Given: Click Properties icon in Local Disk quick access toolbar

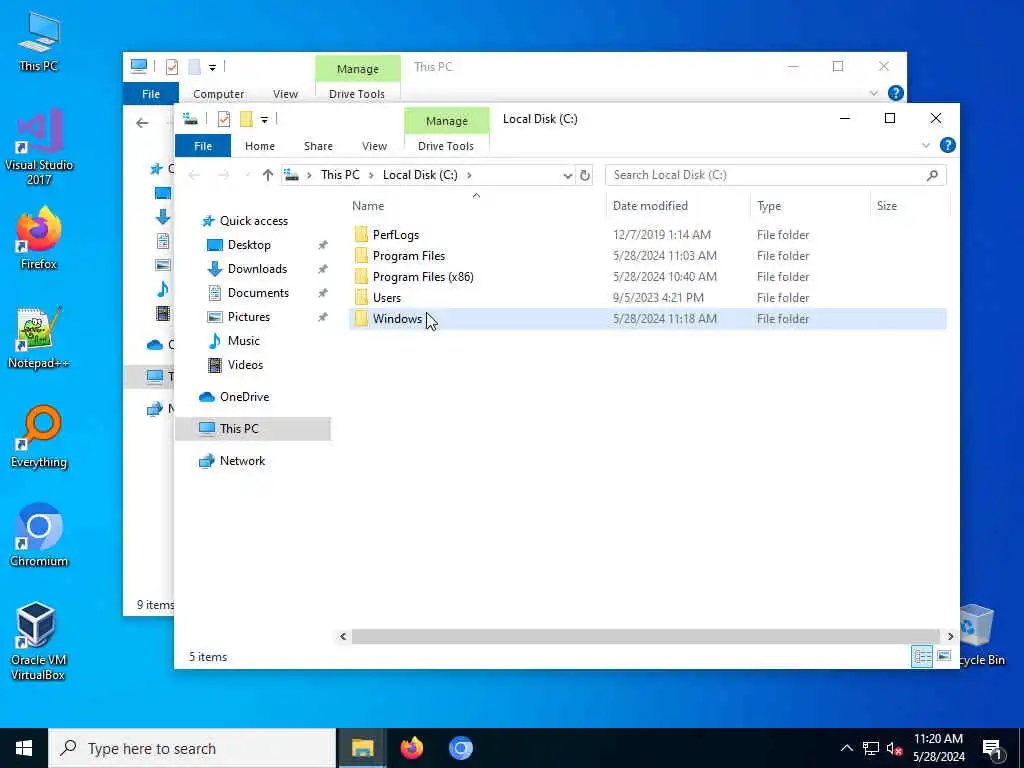Looking at the screenshot, I should pyautogui.click(x=224, y=119).
